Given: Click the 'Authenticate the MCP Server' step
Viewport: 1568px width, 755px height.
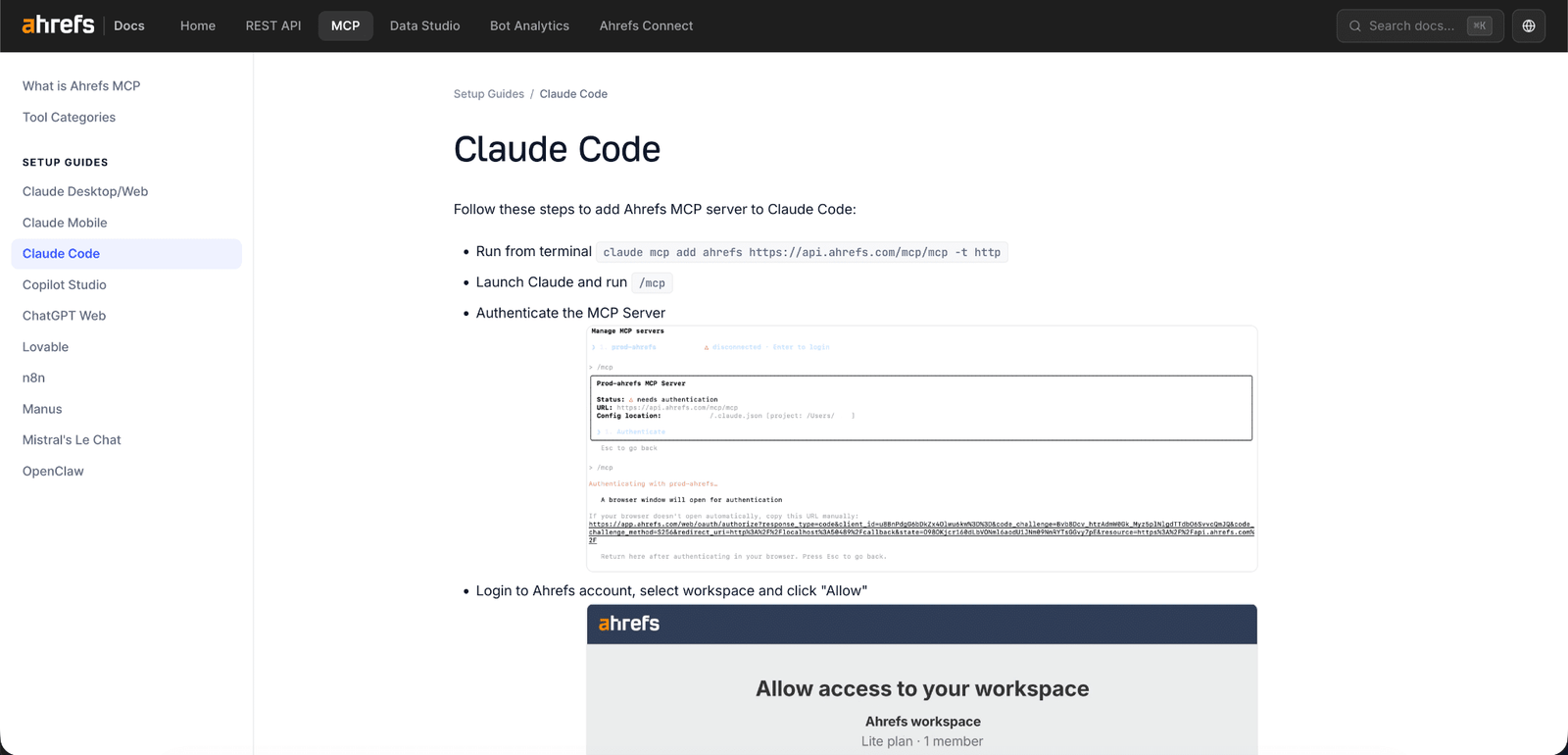Looking at the screenshot, I should click(570, 313).
